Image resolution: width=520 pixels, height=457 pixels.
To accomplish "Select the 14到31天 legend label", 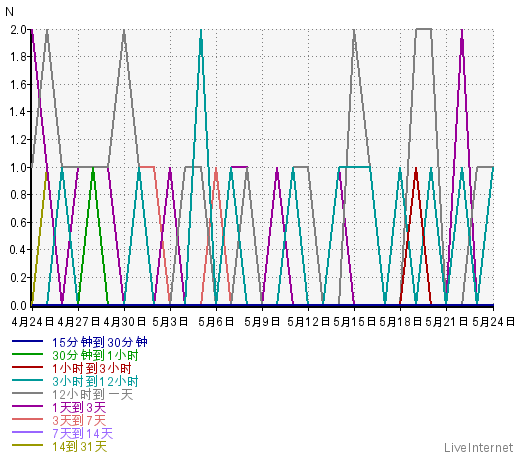I will coord(79,446).
